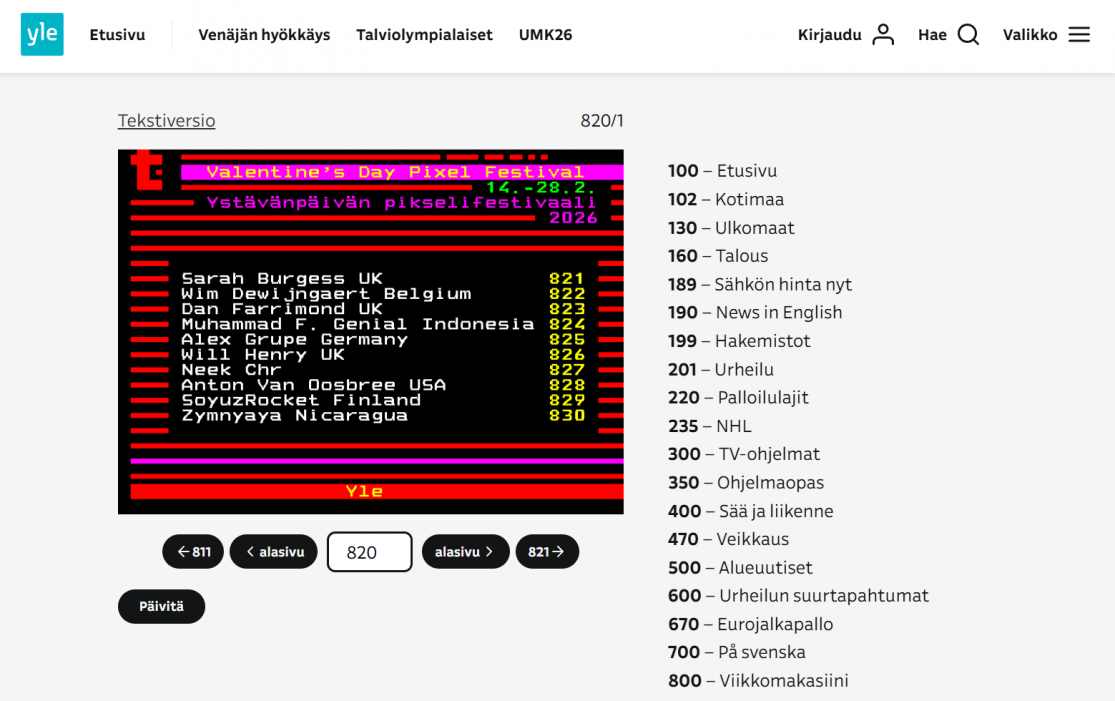Click the Yle logo
Viewport: 1115px width, 701px height.
tap(42, 35)
